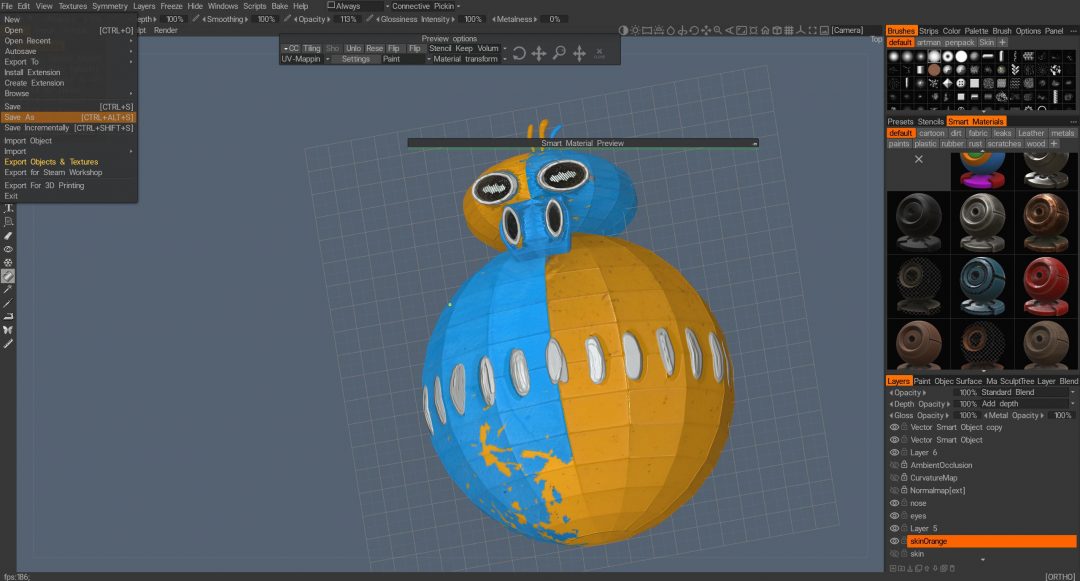Select the blue smart material thumbnail
This screenshot has height=581, width=1080.
pyautogui.click(x=982, y=286)
